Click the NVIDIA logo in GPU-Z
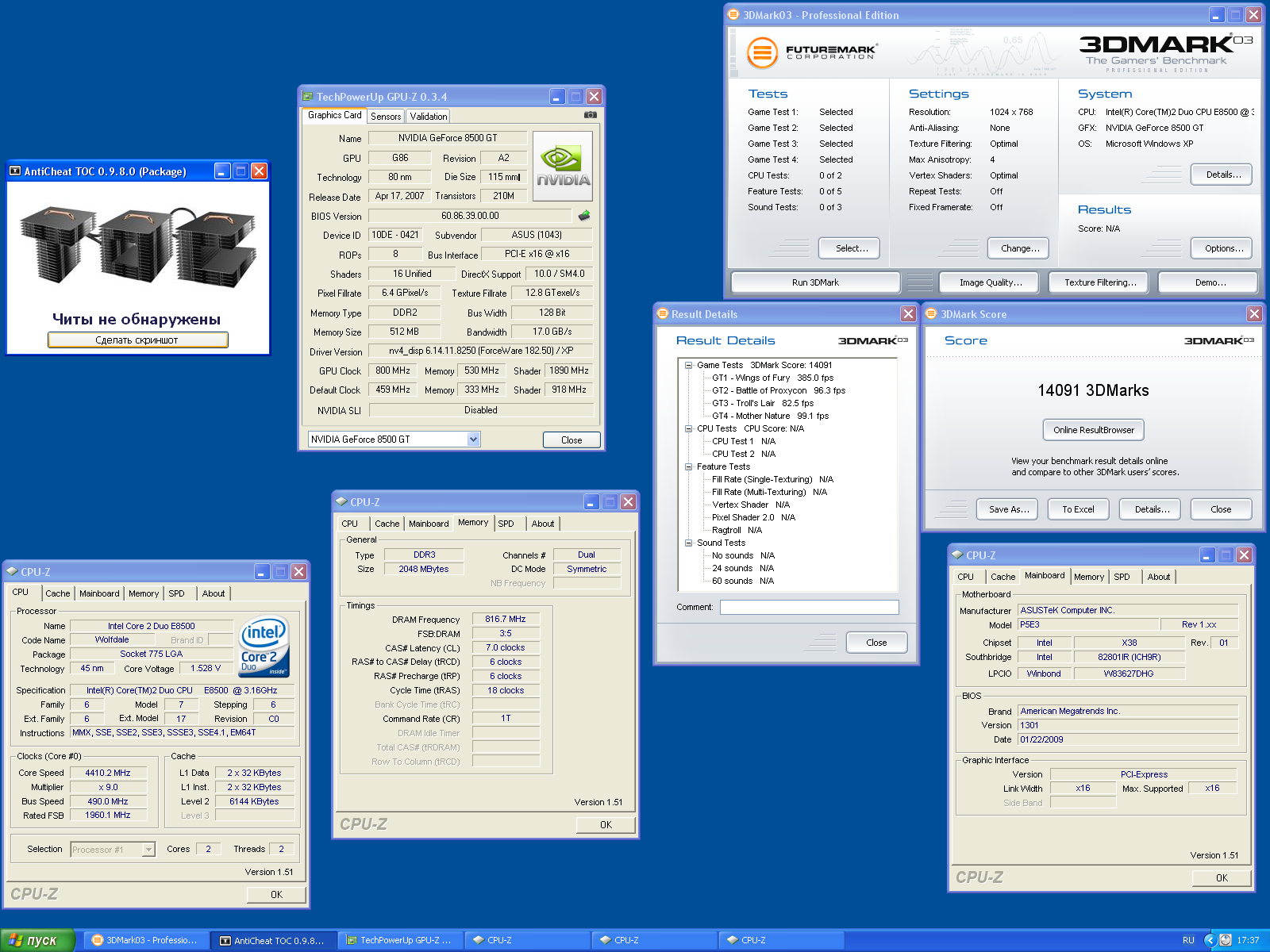This screenshot has width=1270, height=952. click(x=563, y=166)
